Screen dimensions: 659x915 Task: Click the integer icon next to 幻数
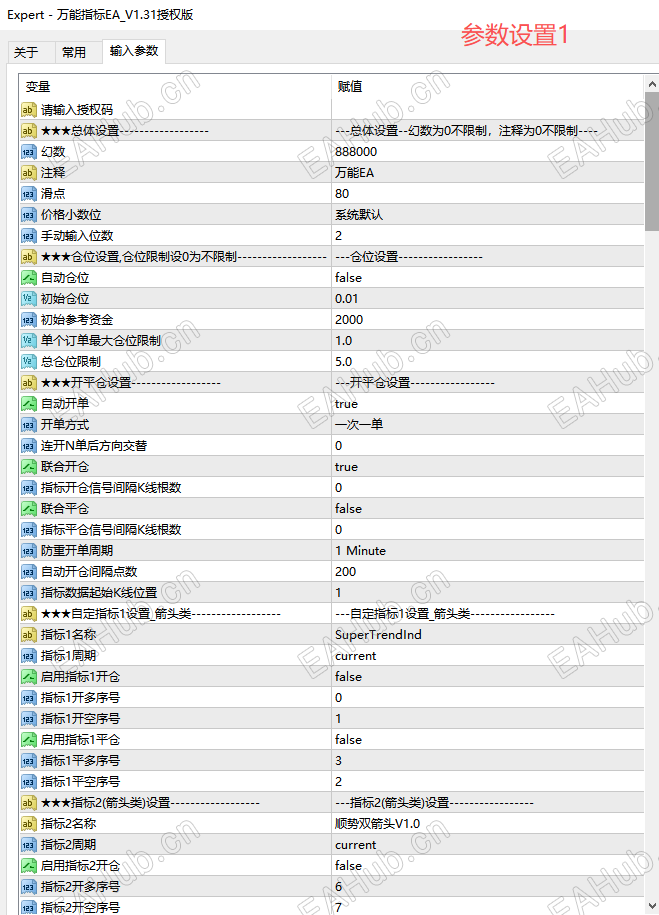point(29,152)
